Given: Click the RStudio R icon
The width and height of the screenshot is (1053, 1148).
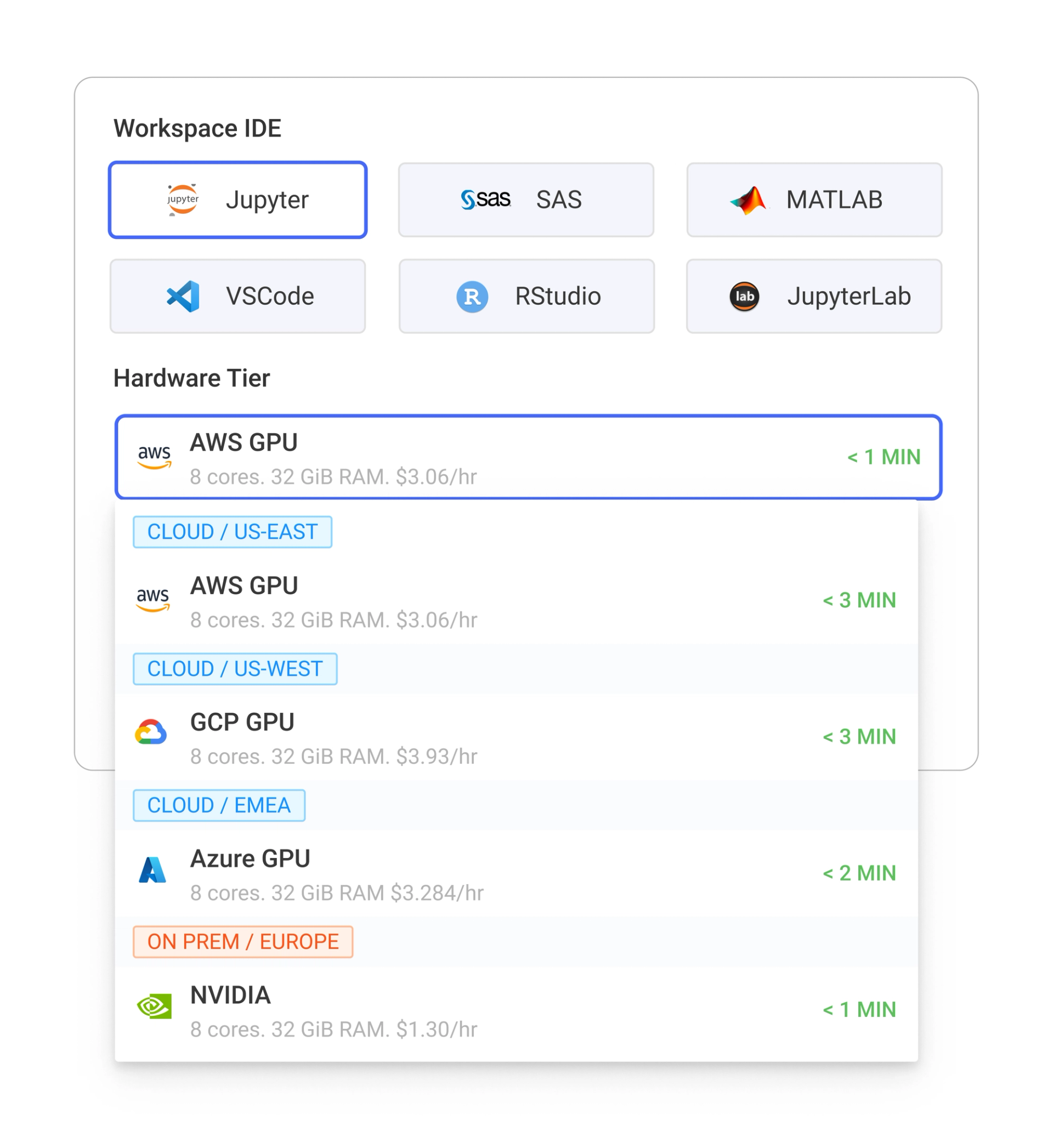Looking at the screenshot, I should click(x=472, y=297).
